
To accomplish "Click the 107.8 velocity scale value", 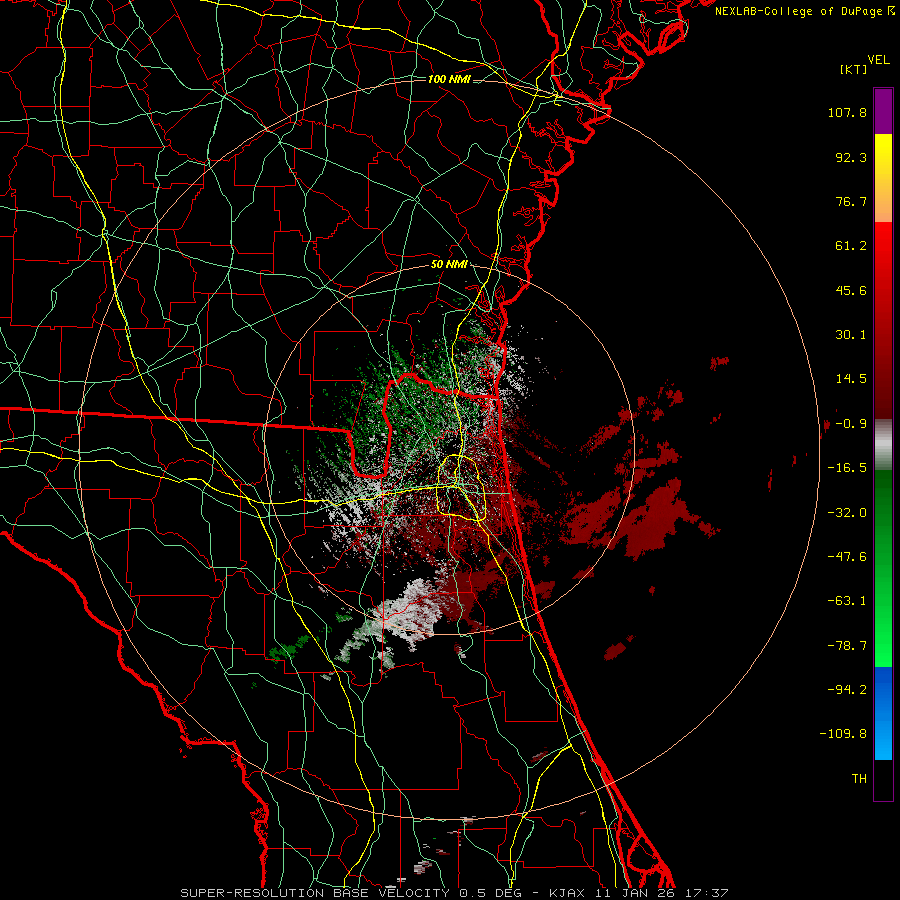I will pos(847,112).
